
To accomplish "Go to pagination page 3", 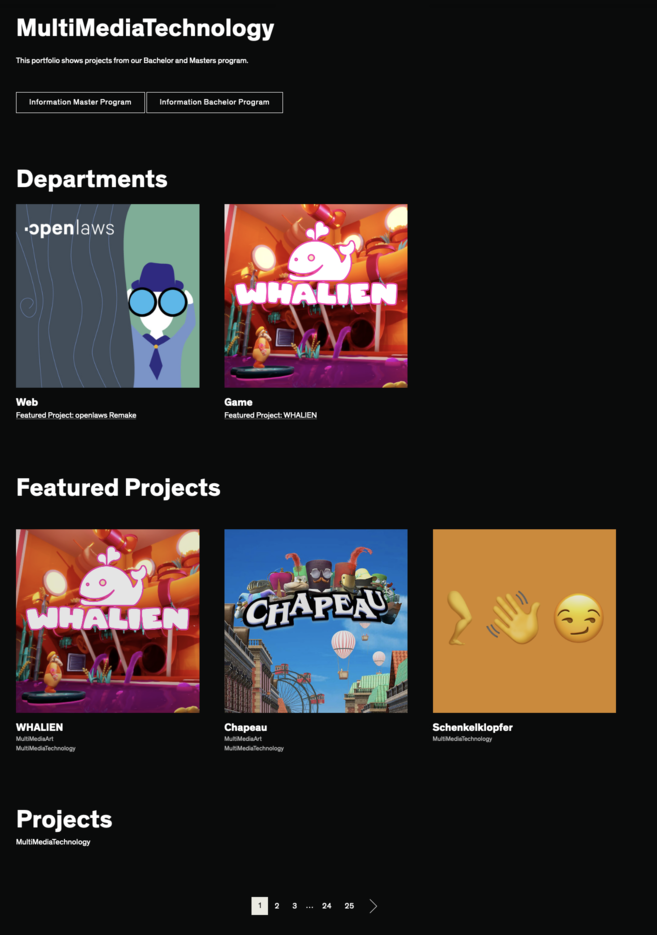I will click(x=295, y=906).
